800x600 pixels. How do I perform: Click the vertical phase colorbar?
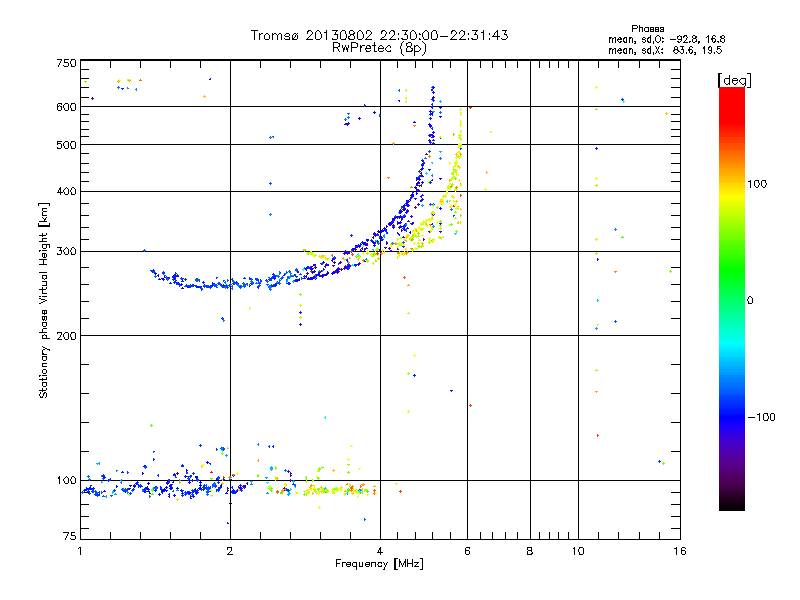pyautogui.click(x=732, y=298)
